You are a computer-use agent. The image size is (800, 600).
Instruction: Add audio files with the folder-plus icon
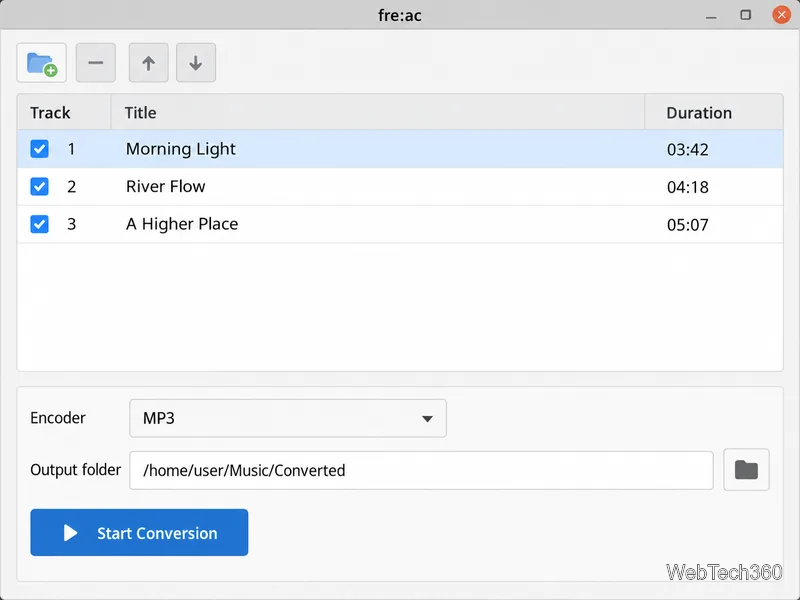tap(41, 63)
